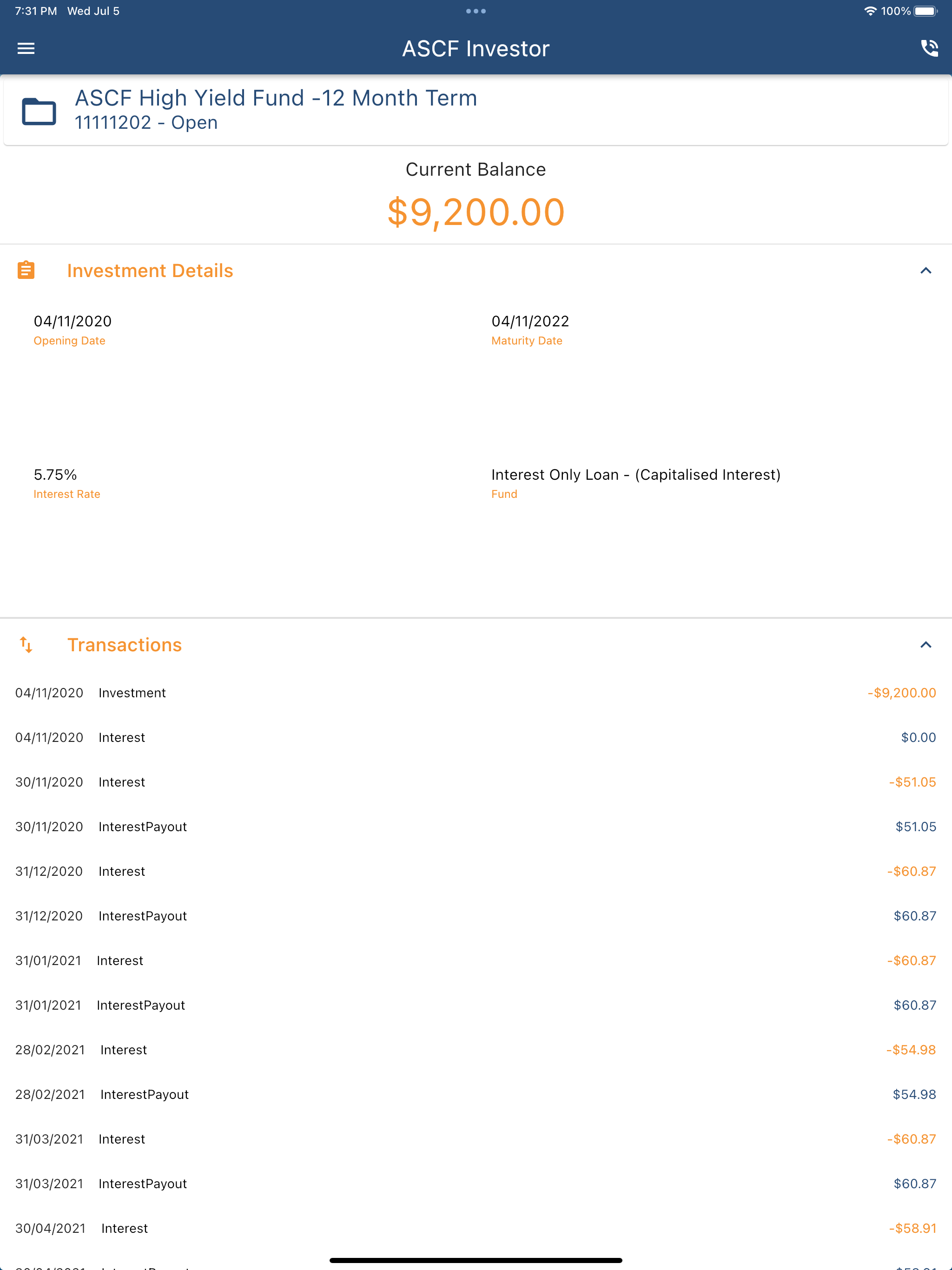Tap the $54.98 payout amount
952x1270 pixels.
point(915,1094)
